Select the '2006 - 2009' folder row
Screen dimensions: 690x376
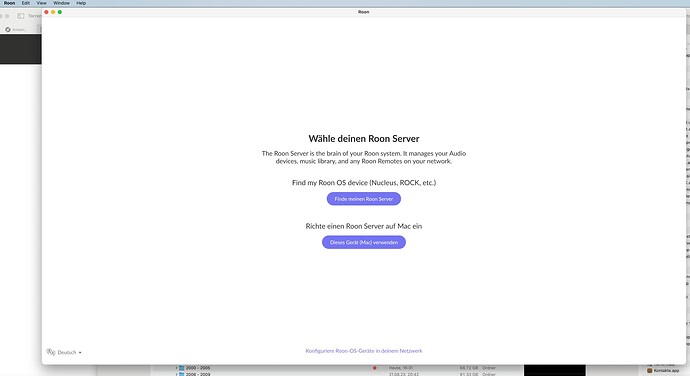click(x=337, y=374)
